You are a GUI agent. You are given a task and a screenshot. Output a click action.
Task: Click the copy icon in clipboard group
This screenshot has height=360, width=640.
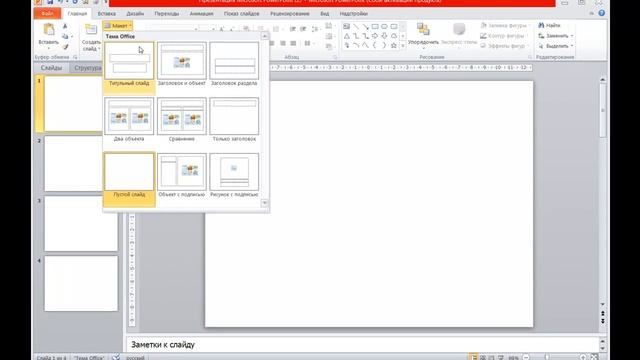click(65, 37)
